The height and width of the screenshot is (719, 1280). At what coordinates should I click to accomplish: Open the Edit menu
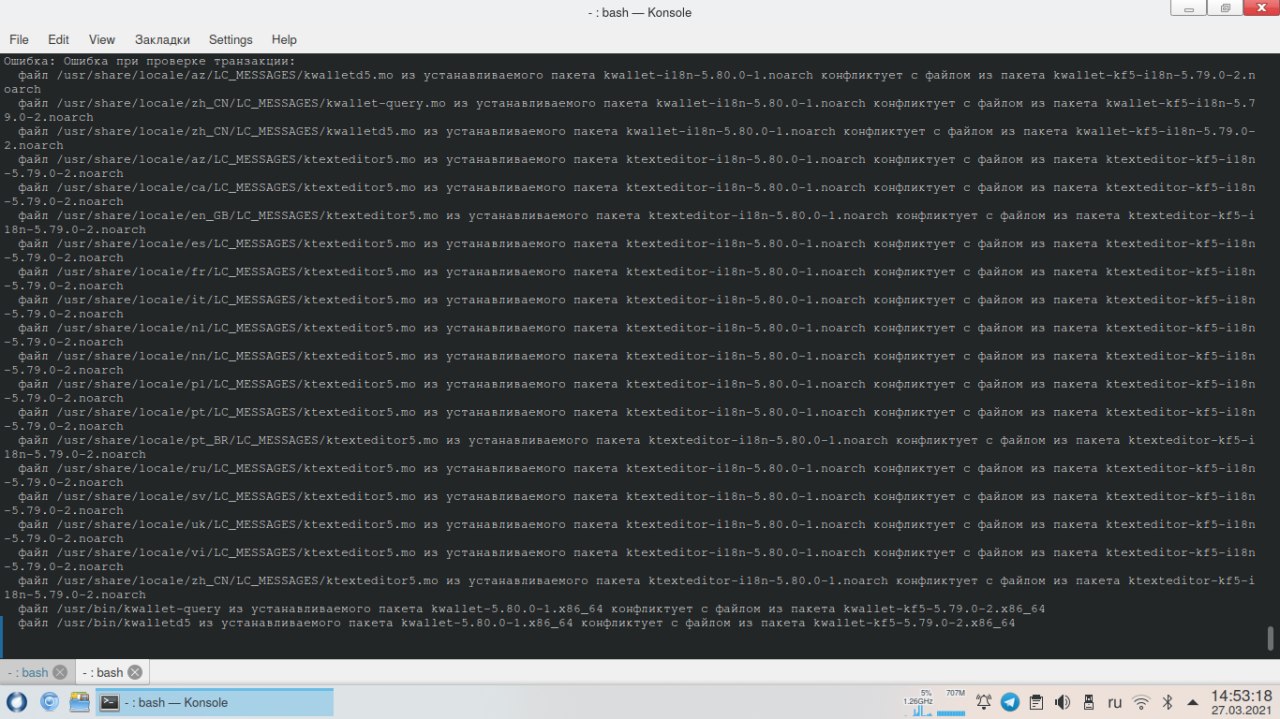pyautogui.click(x=59, y=40)
